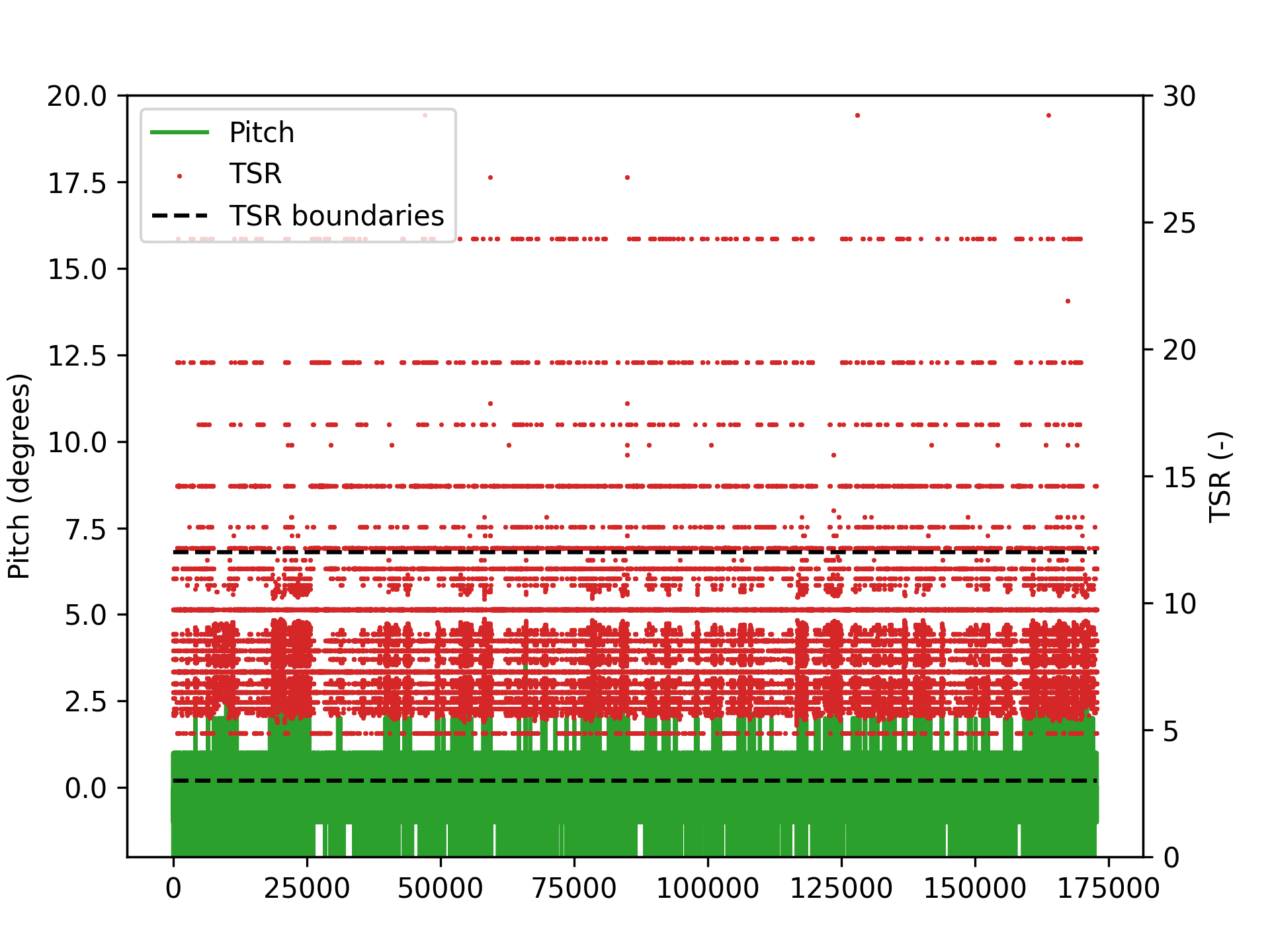Click the 100000 x-axis tick label
The image size is (1270, 952).
coord(708,889)
